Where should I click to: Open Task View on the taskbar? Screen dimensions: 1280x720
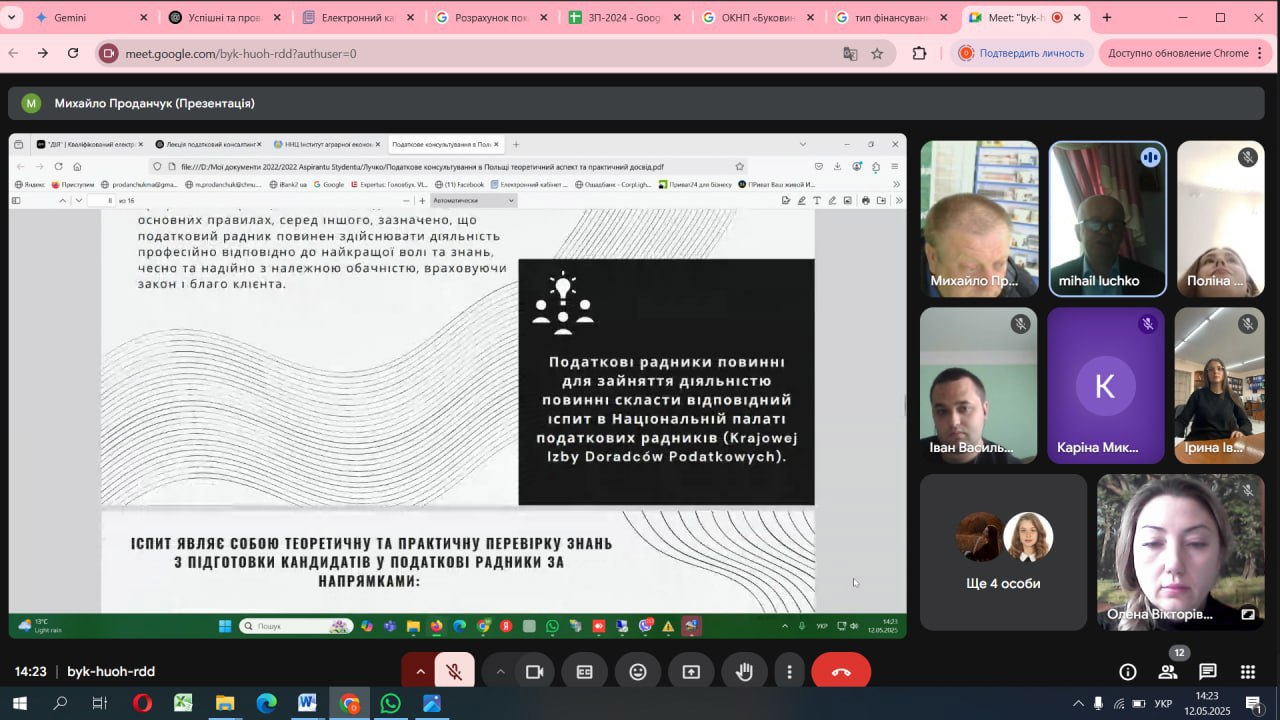point(100,703)
